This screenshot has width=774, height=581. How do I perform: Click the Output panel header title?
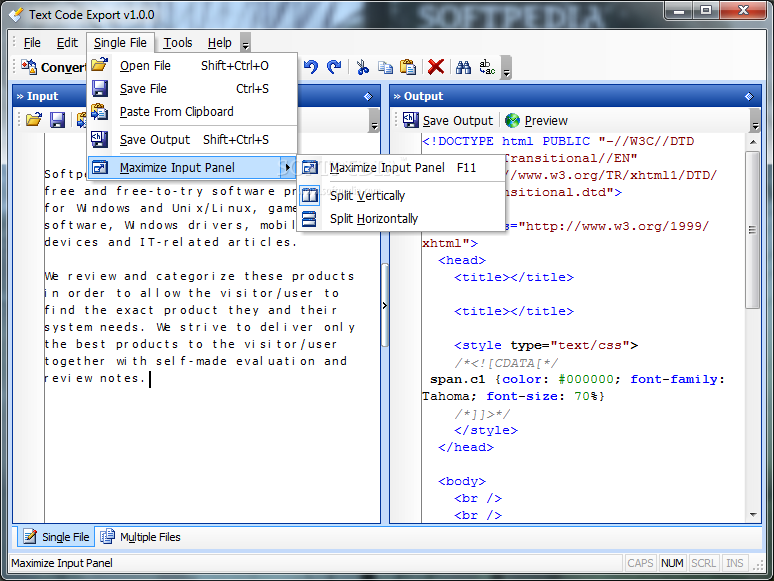(424, 96)
